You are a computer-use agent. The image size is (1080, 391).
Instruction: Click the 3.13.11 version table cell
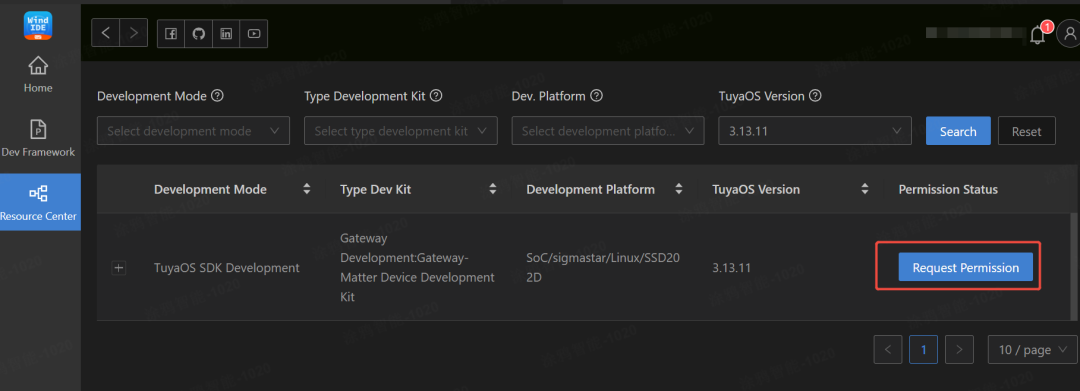coord(731,268)
